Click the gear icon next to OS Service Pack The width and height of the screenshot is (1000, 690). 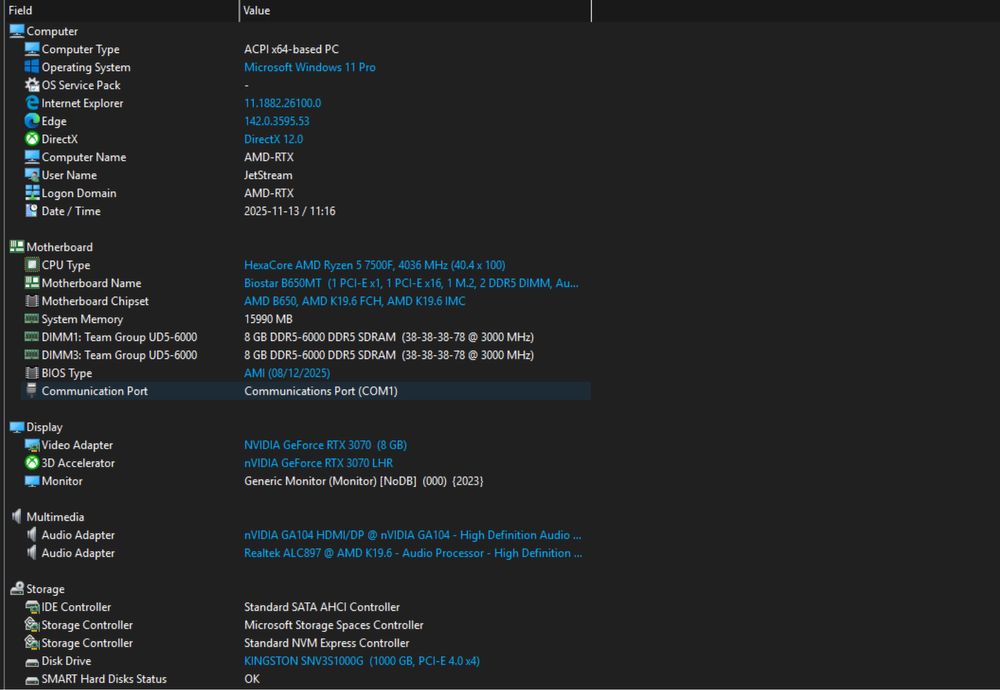(x=32, y=84)
